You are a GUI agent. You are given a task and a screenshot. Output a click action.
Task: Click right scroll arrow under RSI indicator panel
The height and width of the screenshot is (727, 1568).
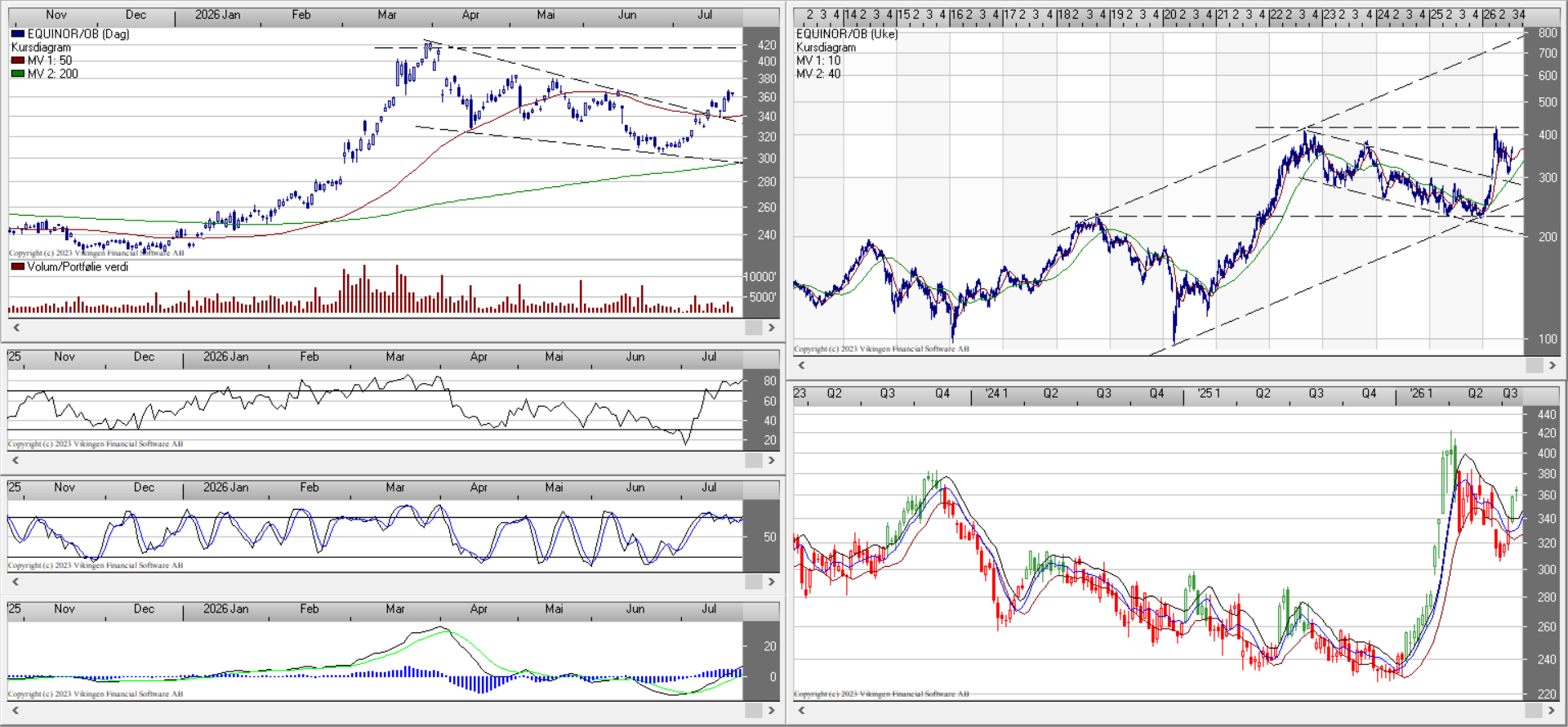click(771, 461)
